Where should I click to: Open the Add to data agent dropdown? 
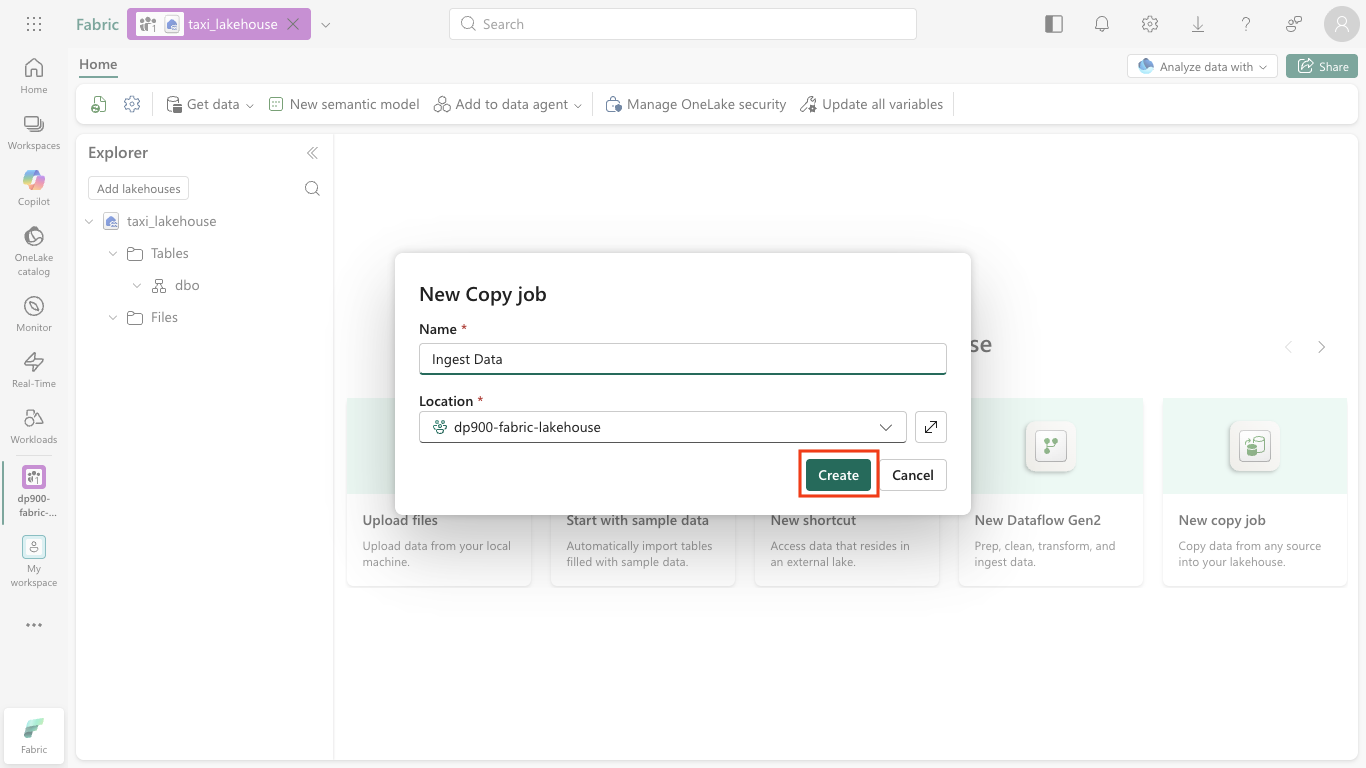tap(508, 104)
